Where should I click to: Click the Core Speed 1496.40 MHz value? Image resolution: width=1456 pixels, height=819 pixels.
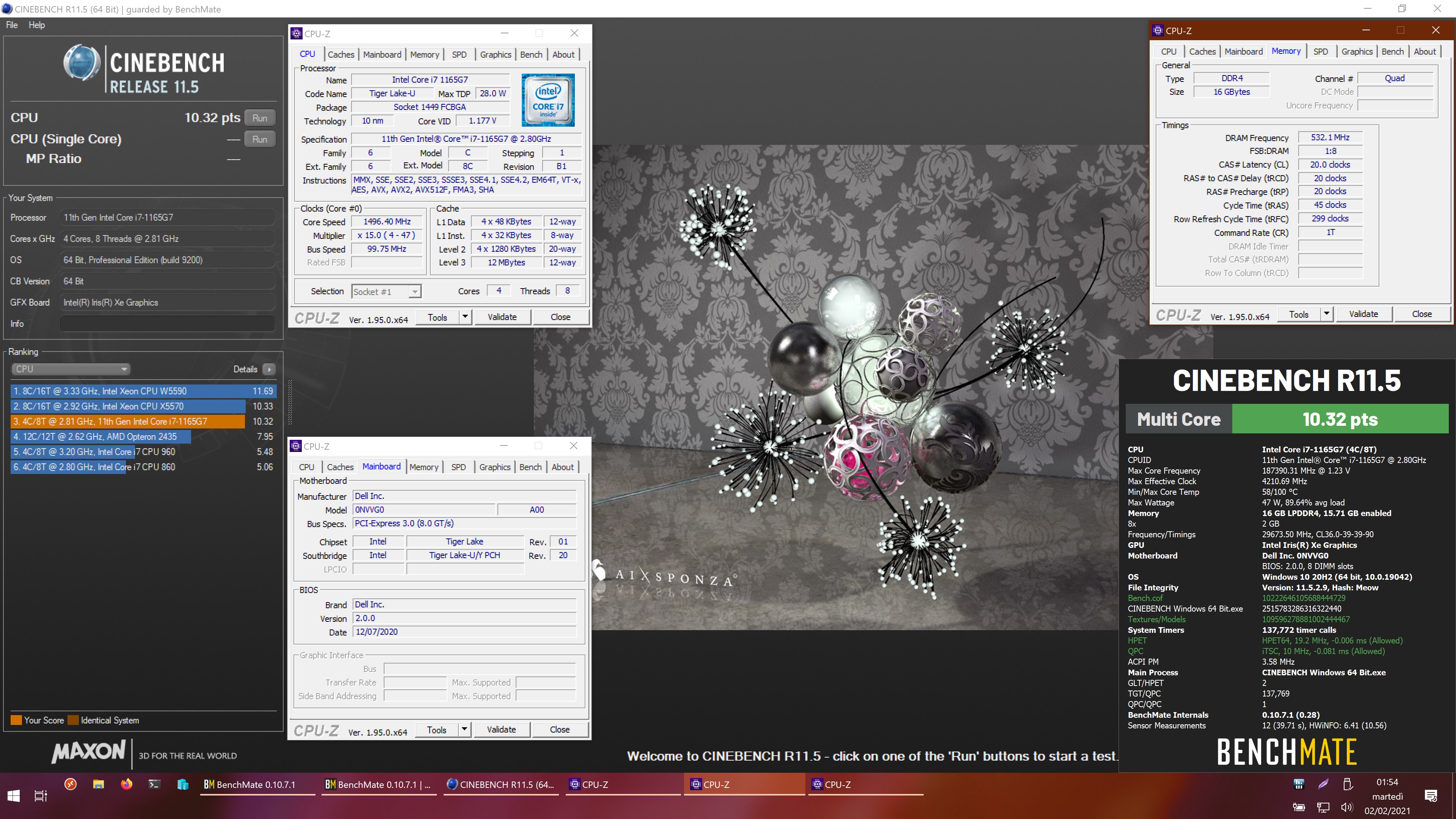[387, 221]
